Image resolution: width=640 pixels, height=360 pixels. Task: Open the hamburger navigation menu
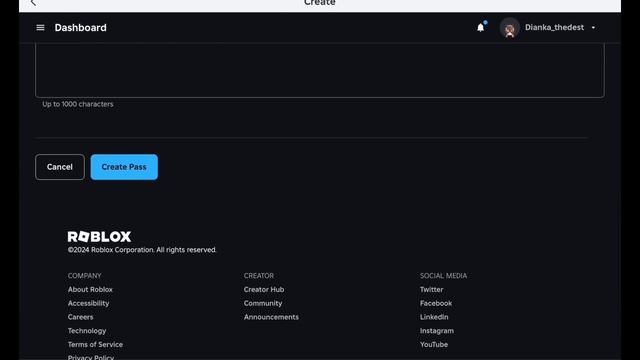coord(40,28)
